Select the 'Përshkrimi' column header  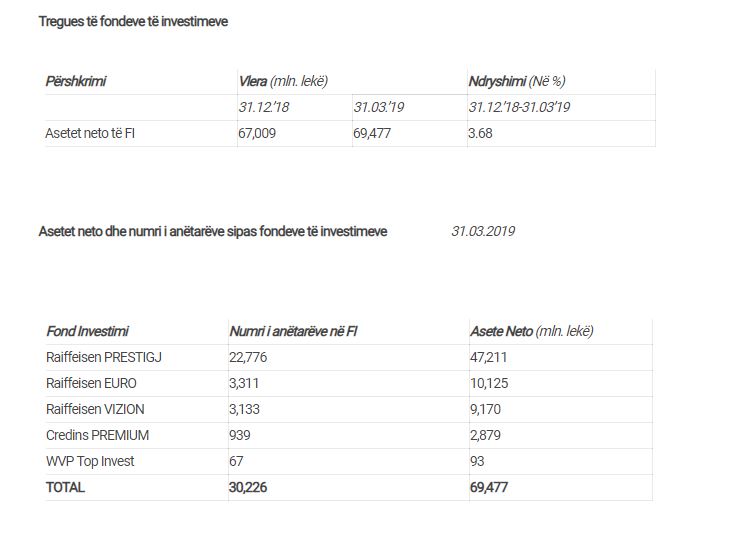pyautogui.click(x=75, y=81)
